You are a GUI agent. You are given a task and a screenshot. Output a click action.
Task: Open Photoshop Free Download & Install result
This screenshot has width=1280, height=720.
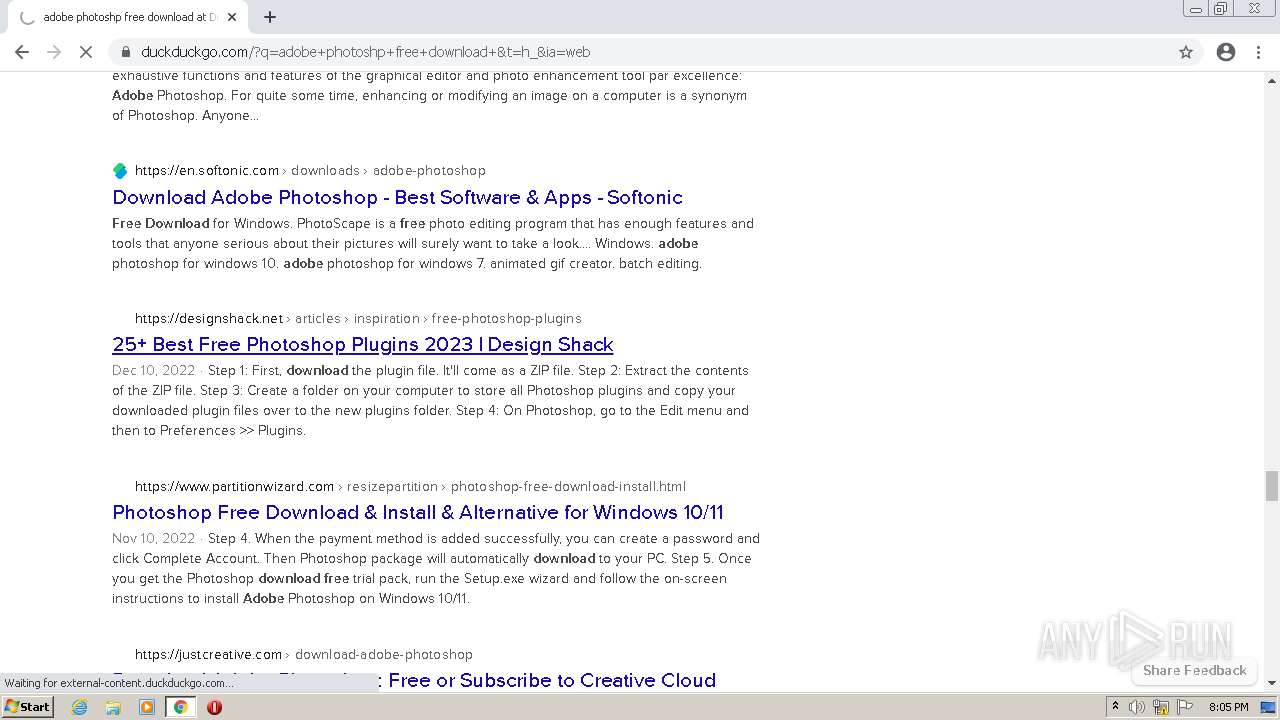point(417,512)
